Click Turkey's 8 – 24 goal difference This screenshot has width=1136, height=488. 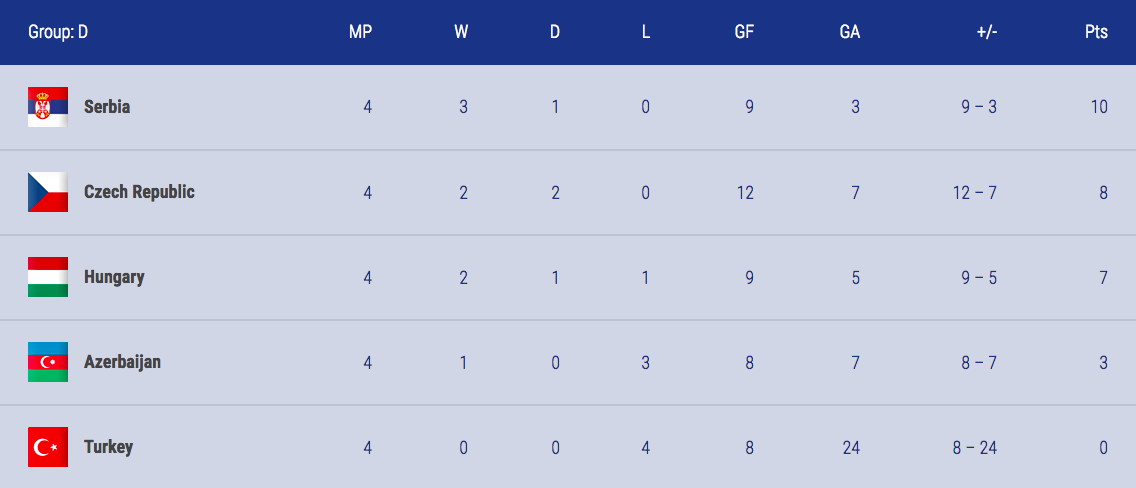(x=974, y=448)
